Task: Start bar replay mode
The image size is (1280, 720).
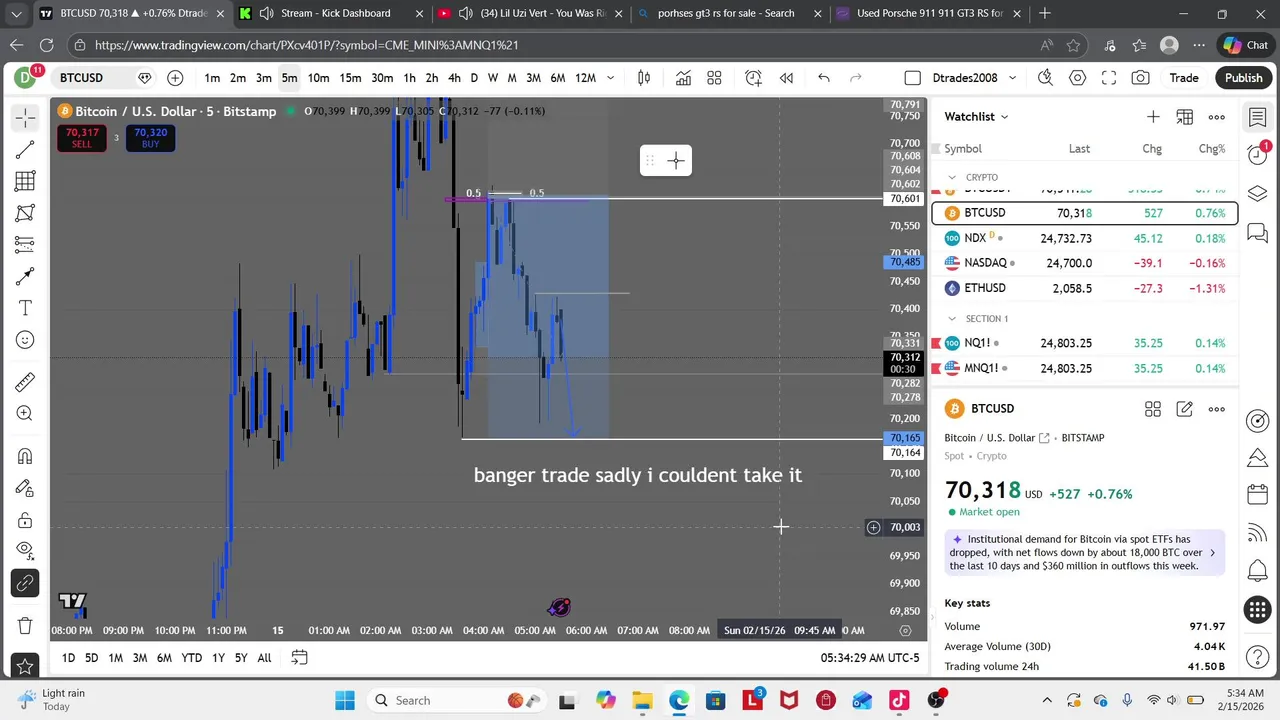Action: pyautogui.click(x=787, y=78)
